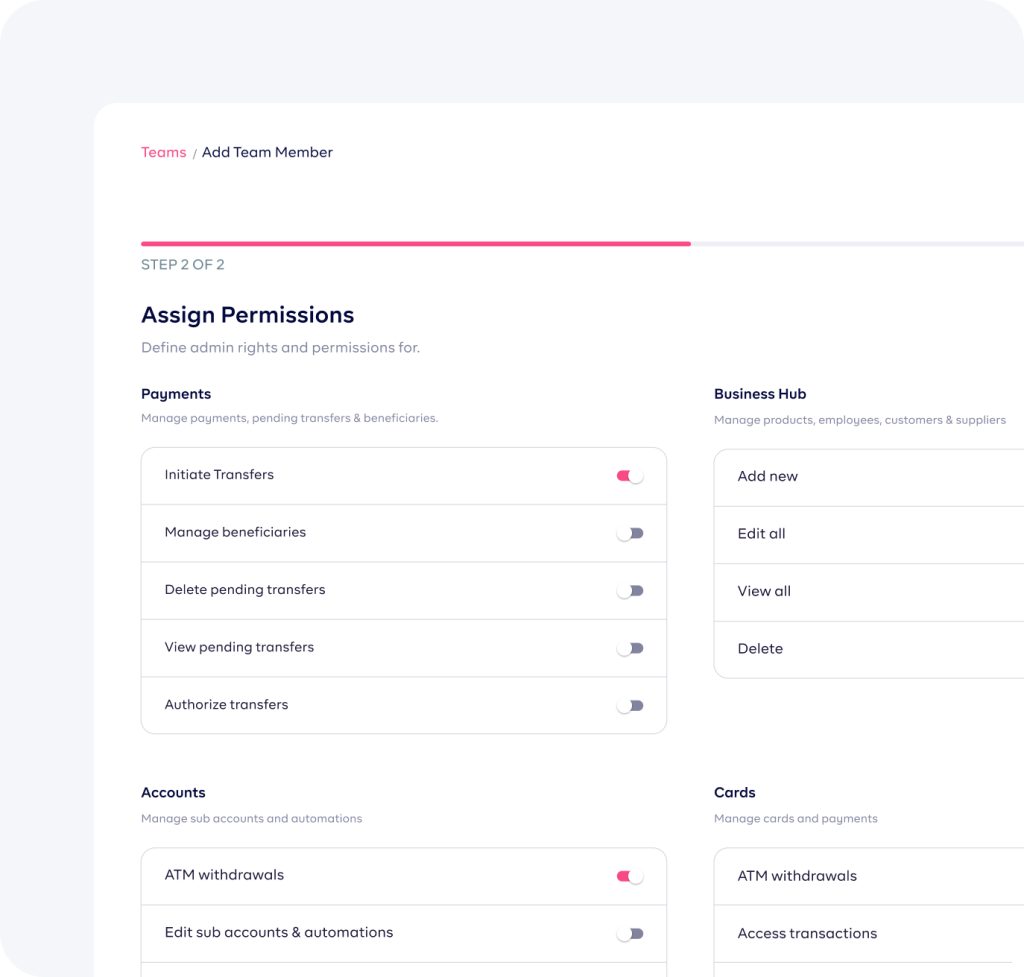
Task: Click the Initiate Transfers row label
Action: tap(219, 475)
